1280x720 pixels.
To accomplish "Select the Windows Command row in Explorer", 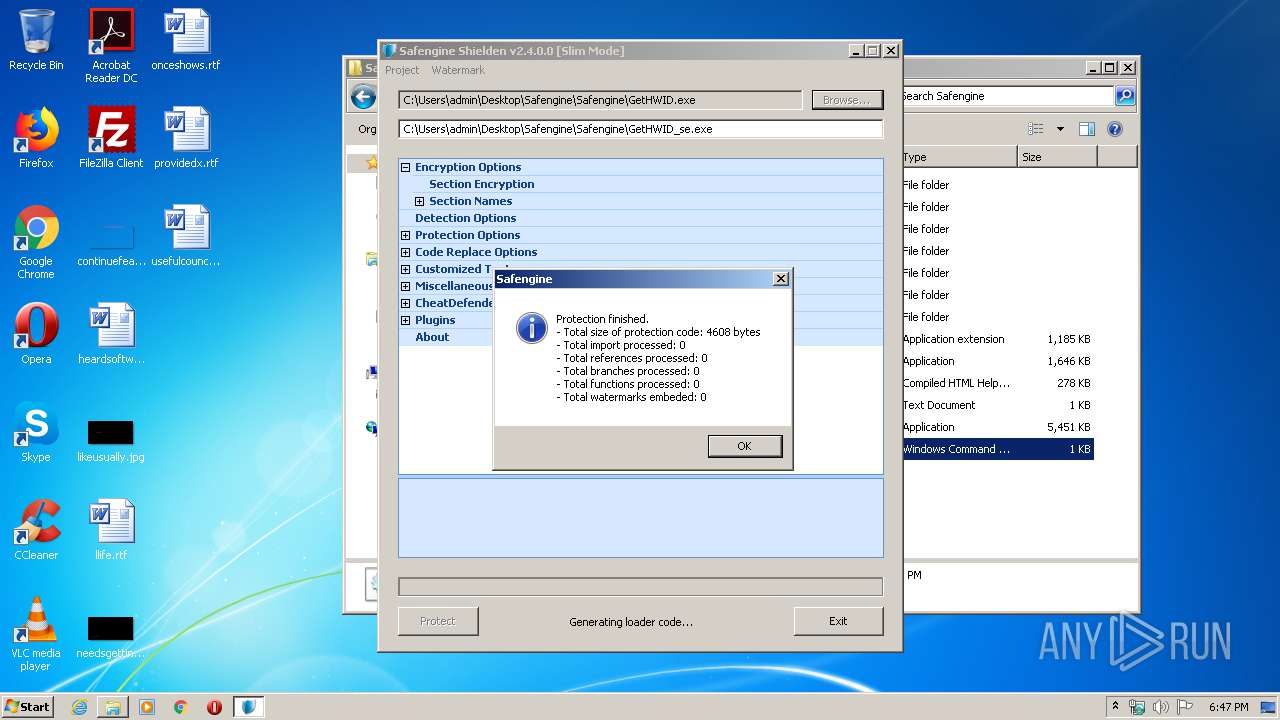I will point(997,449).
